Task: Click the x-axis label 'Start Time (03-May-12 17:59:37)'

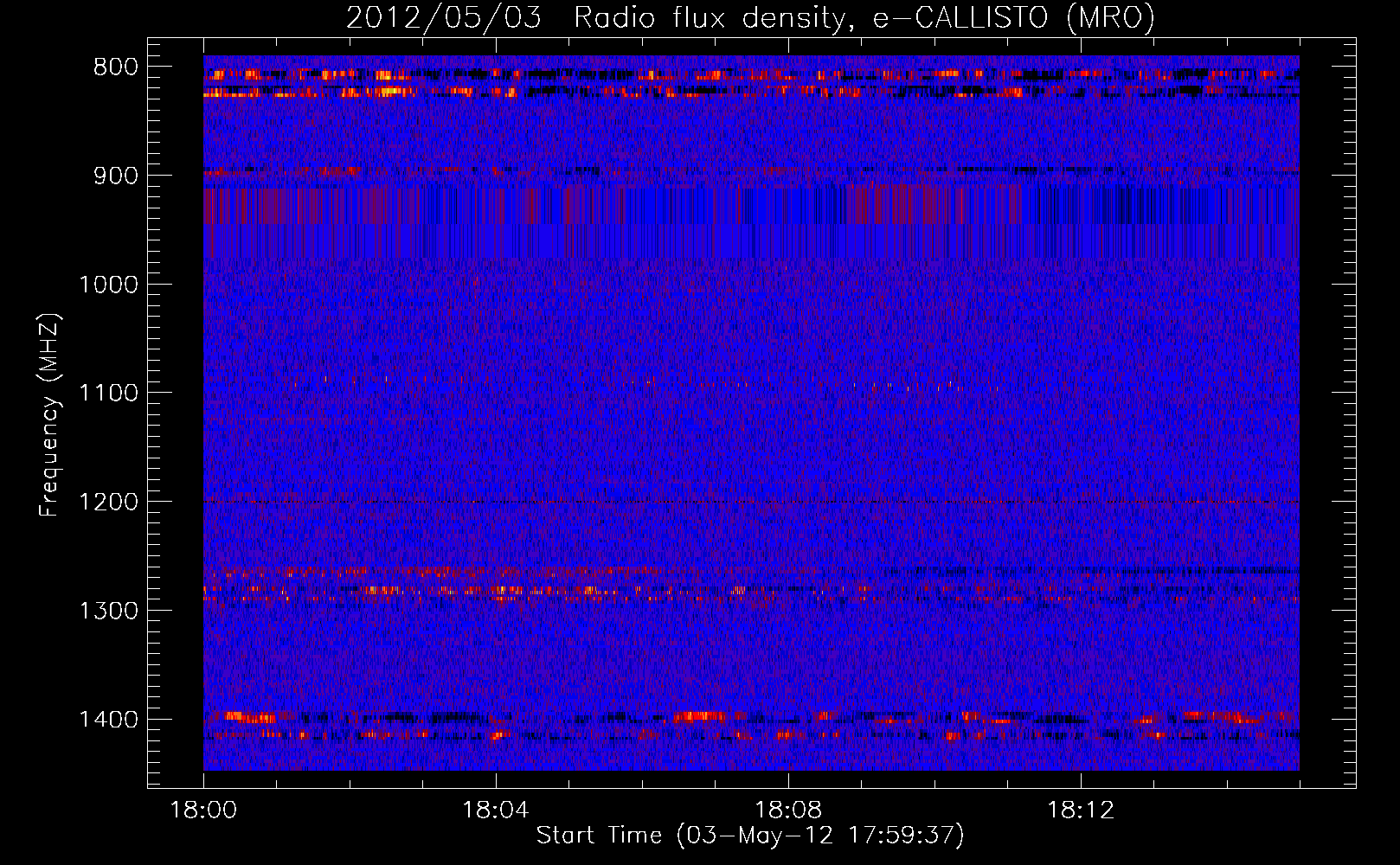Action: (x=750, y=836)
